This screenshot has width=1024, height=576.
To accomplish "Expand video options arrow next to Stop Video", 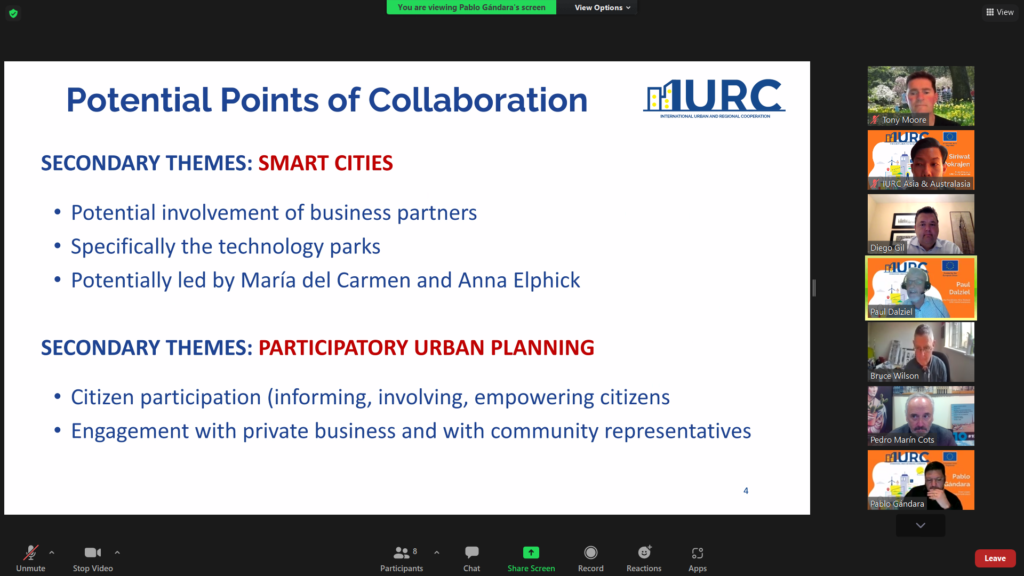I will [x=117, y=551].
